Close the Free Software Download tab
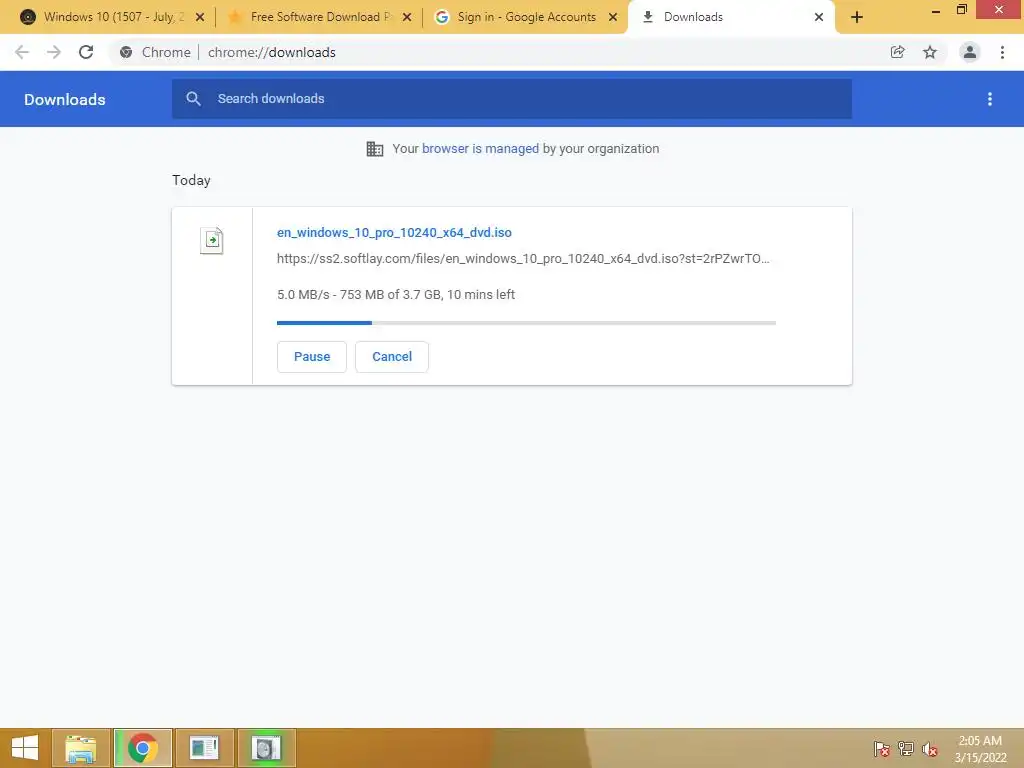This screenshot has width=1024, height=768. (x=407, y=18)
